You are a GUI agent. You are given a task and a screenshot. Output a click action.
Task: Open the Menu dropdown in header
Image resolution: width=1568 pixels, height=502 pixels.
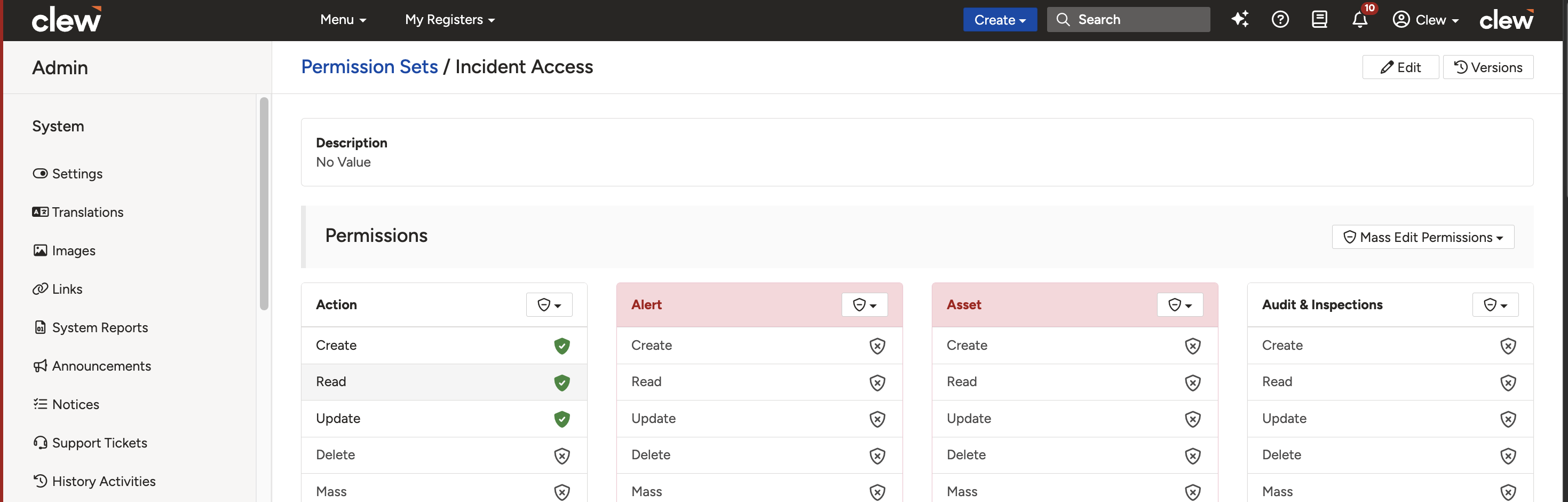coord(343,20)
